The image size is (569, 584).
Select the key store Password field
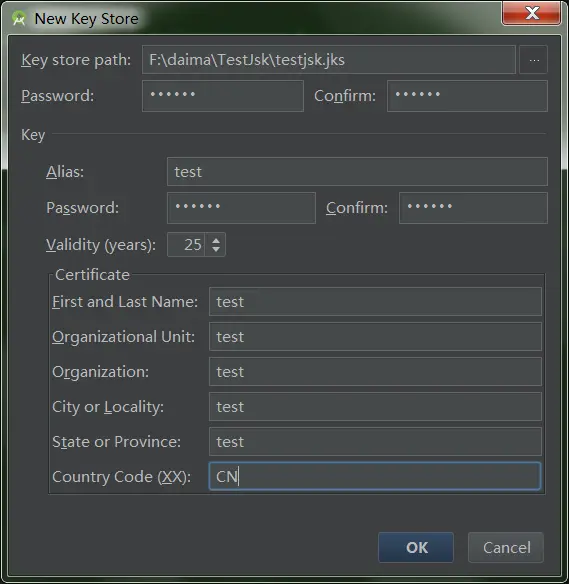[x=223, y=96]
